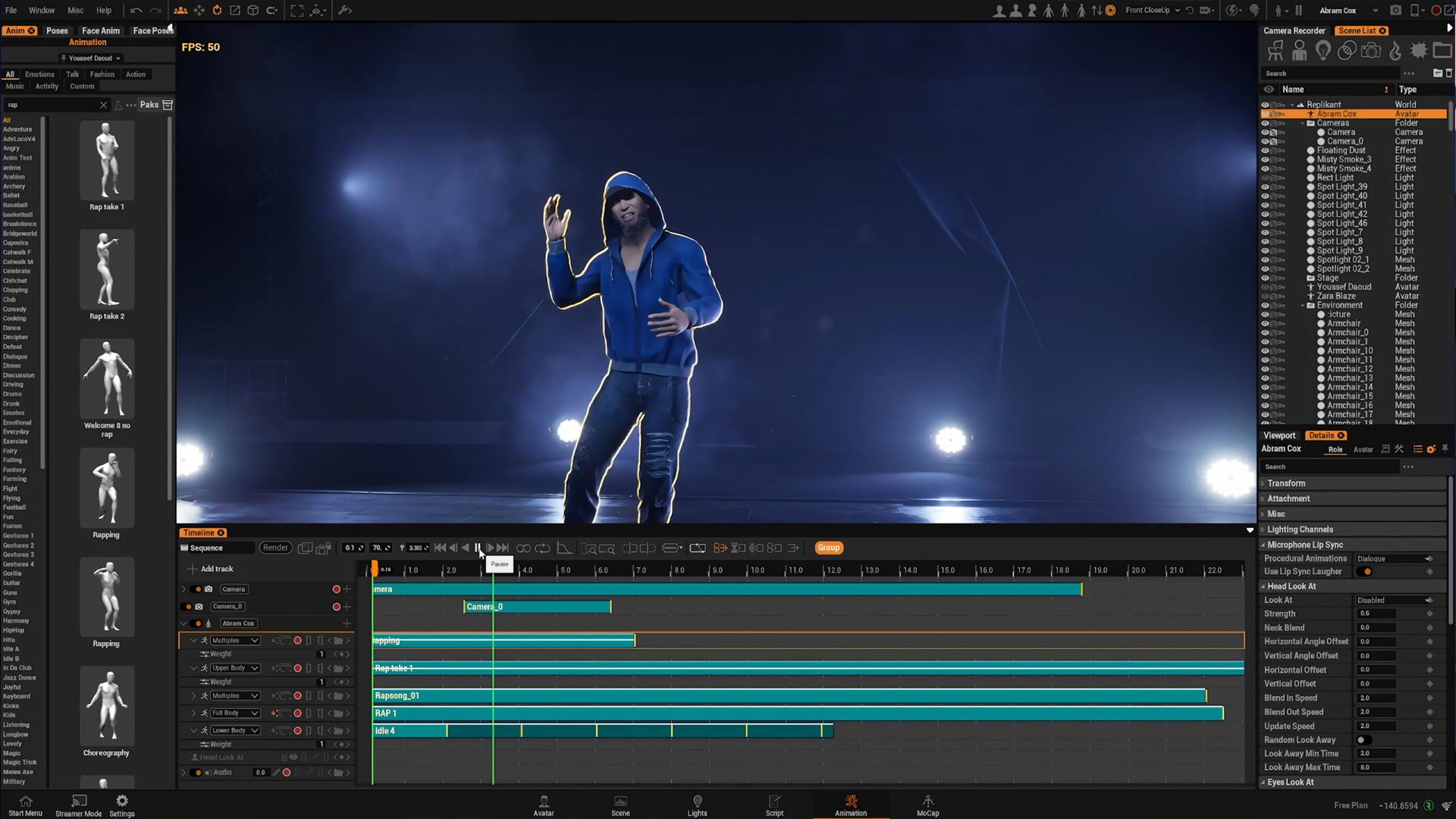Click the fullscreen frame icon
Screen dimensions: 1456x819
pyautogui.click(x=297, y=11)
